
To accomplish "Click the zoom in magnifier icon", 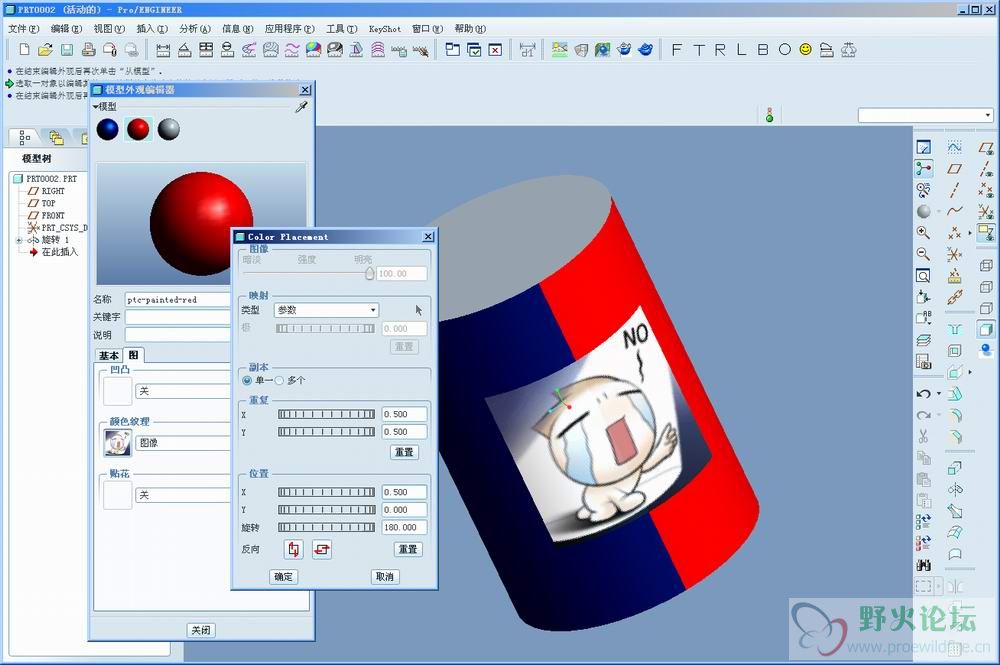I will tap(923, 233).
